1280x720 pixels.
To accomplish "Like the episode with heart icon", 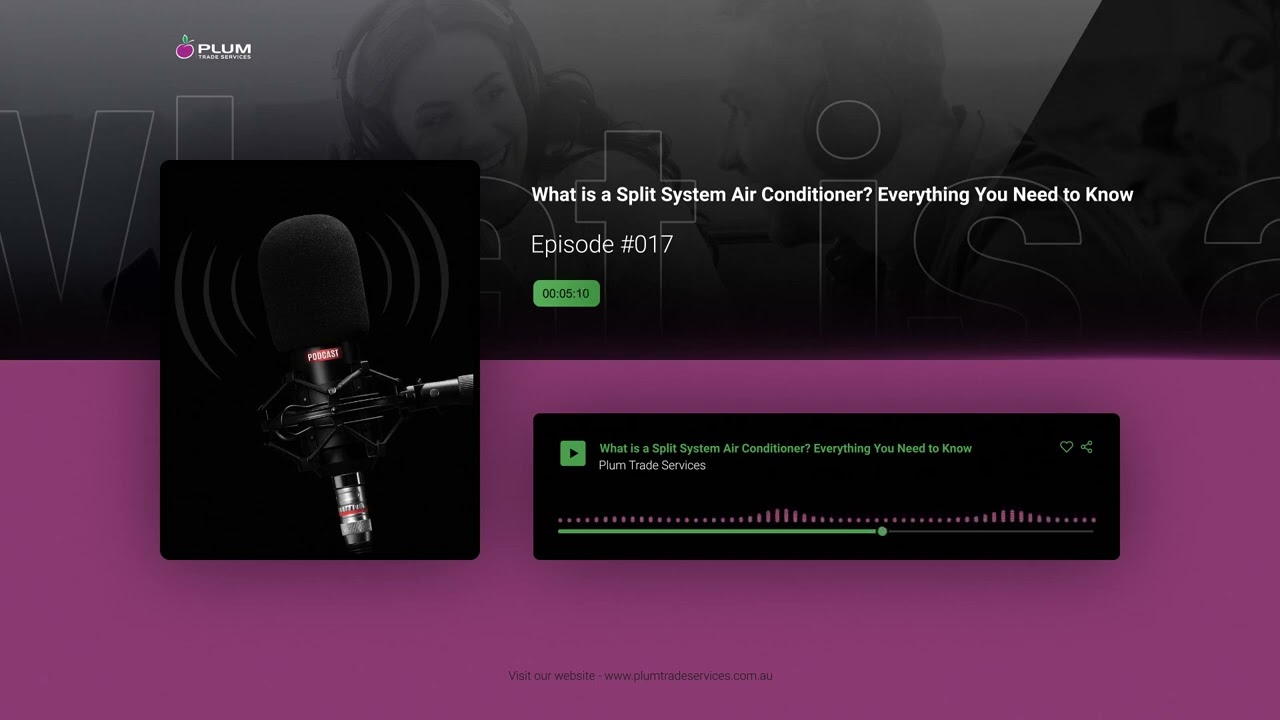I will (1066, 447).
